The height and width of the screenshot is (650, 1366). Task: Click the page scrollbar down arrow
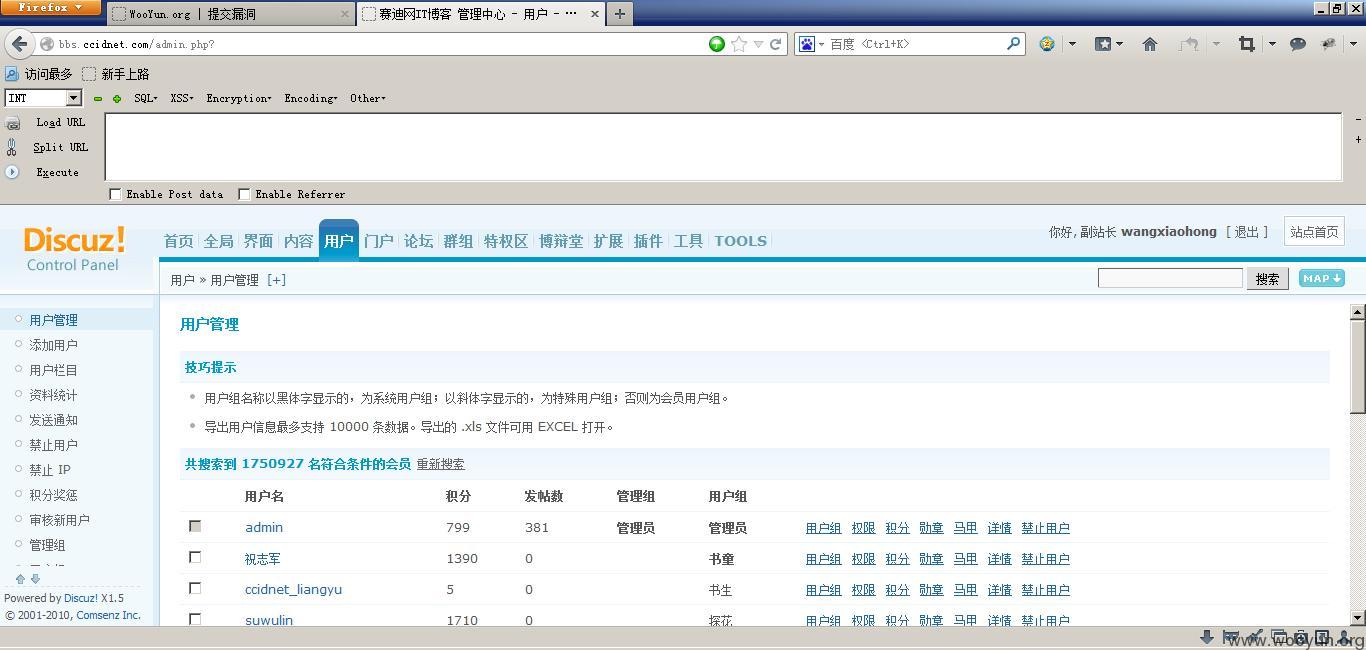point(1357,618)
